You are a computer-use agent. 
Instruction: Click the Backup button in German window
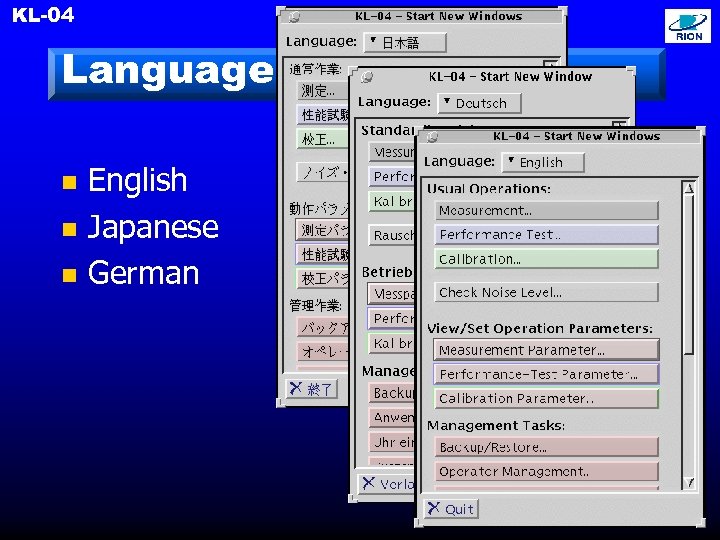pos(392,393)
